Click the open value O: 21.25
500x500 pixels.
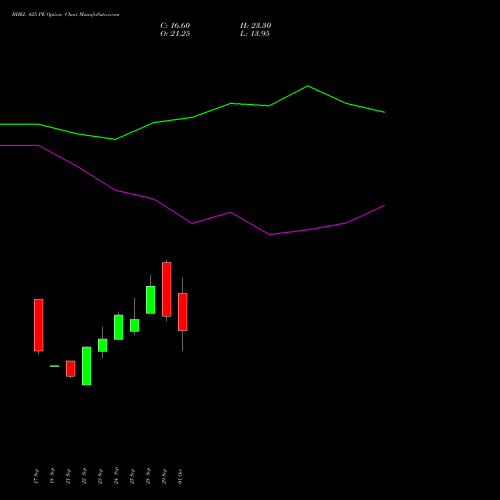pyautogui.click(x=175, y=34)
